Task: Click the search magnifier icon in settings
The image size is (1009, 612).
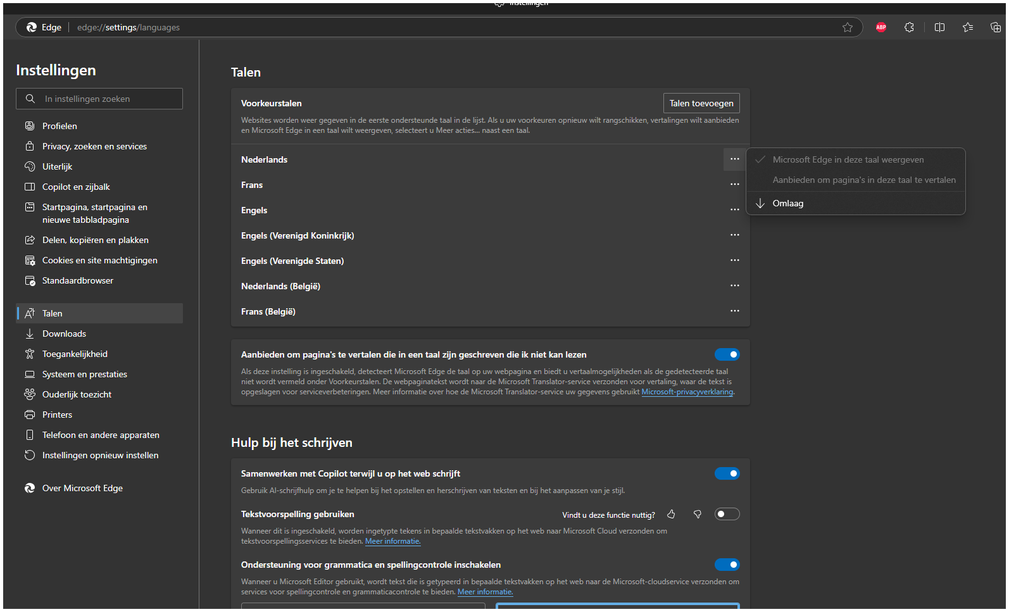Action: point(30,98)
